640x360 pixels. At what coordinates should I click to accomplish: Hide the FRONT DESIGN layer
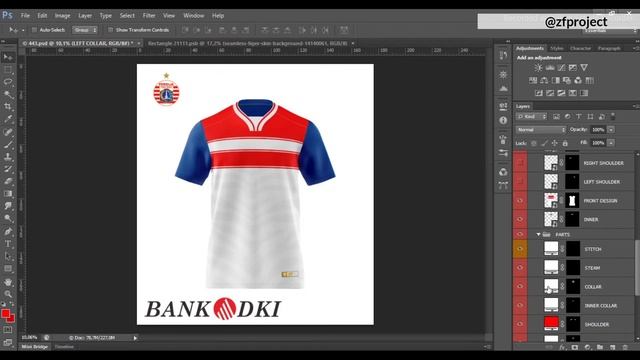coord(520,201)
